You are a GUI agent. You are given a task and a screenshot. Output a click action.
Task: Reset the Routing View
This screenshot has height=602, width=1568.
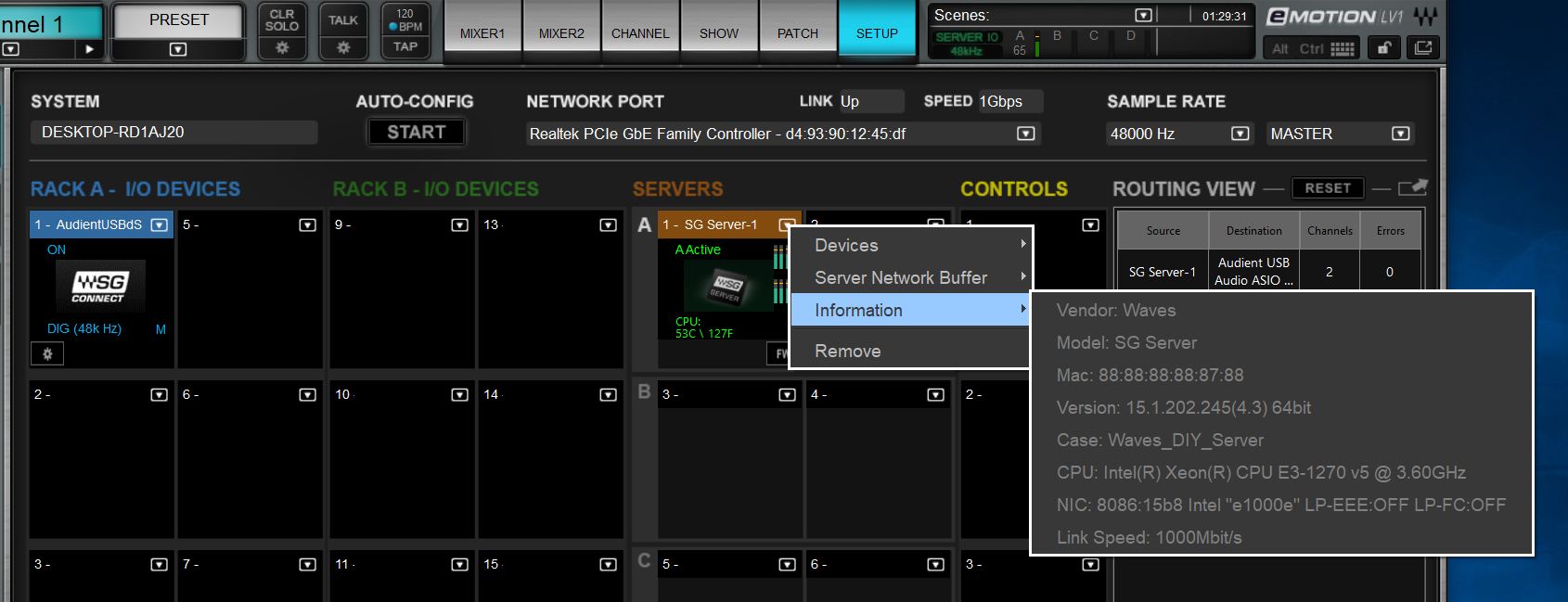coord(1328,187)
